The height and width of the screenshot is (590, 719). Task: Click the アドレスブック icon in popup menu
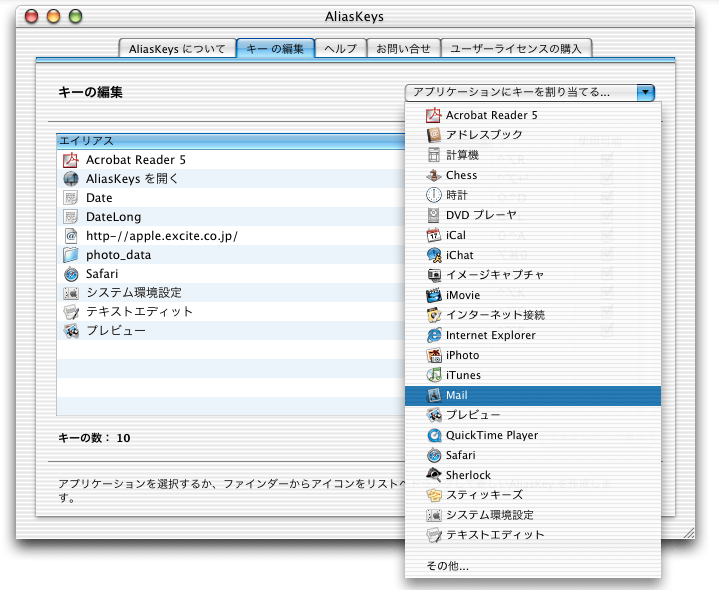(x=434, y=135)
